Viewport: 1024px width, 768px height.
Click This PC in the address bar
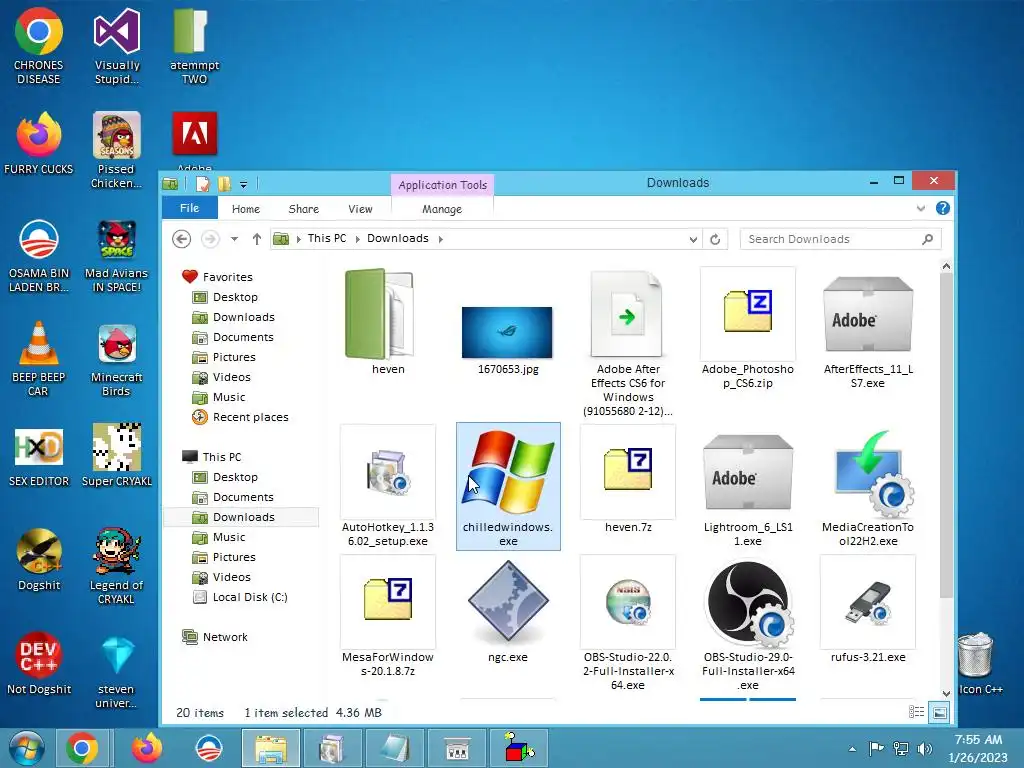coord(327,238)
